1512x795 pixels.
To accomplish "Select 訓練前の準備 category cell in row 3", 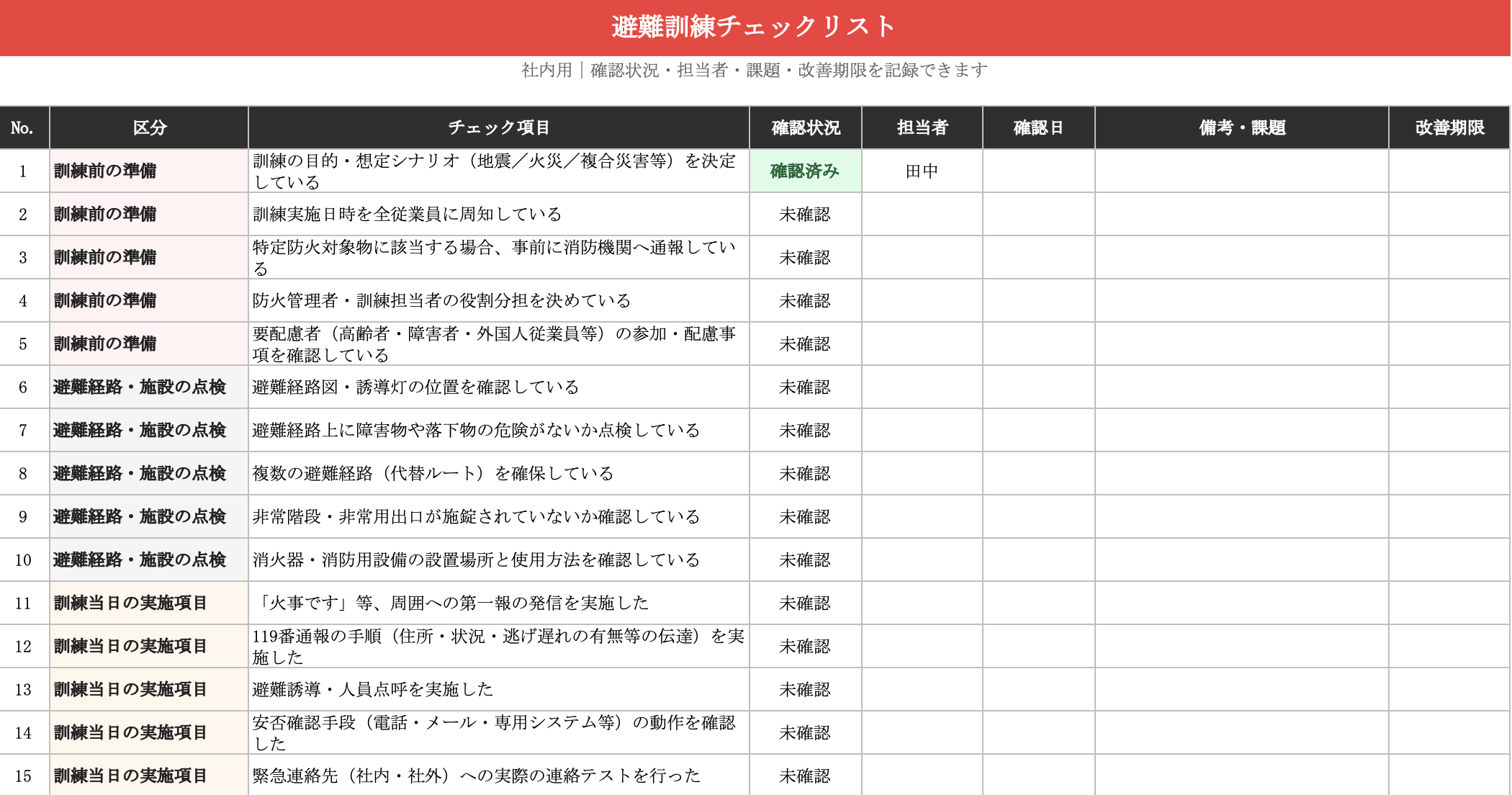I will tap(149, 257).
